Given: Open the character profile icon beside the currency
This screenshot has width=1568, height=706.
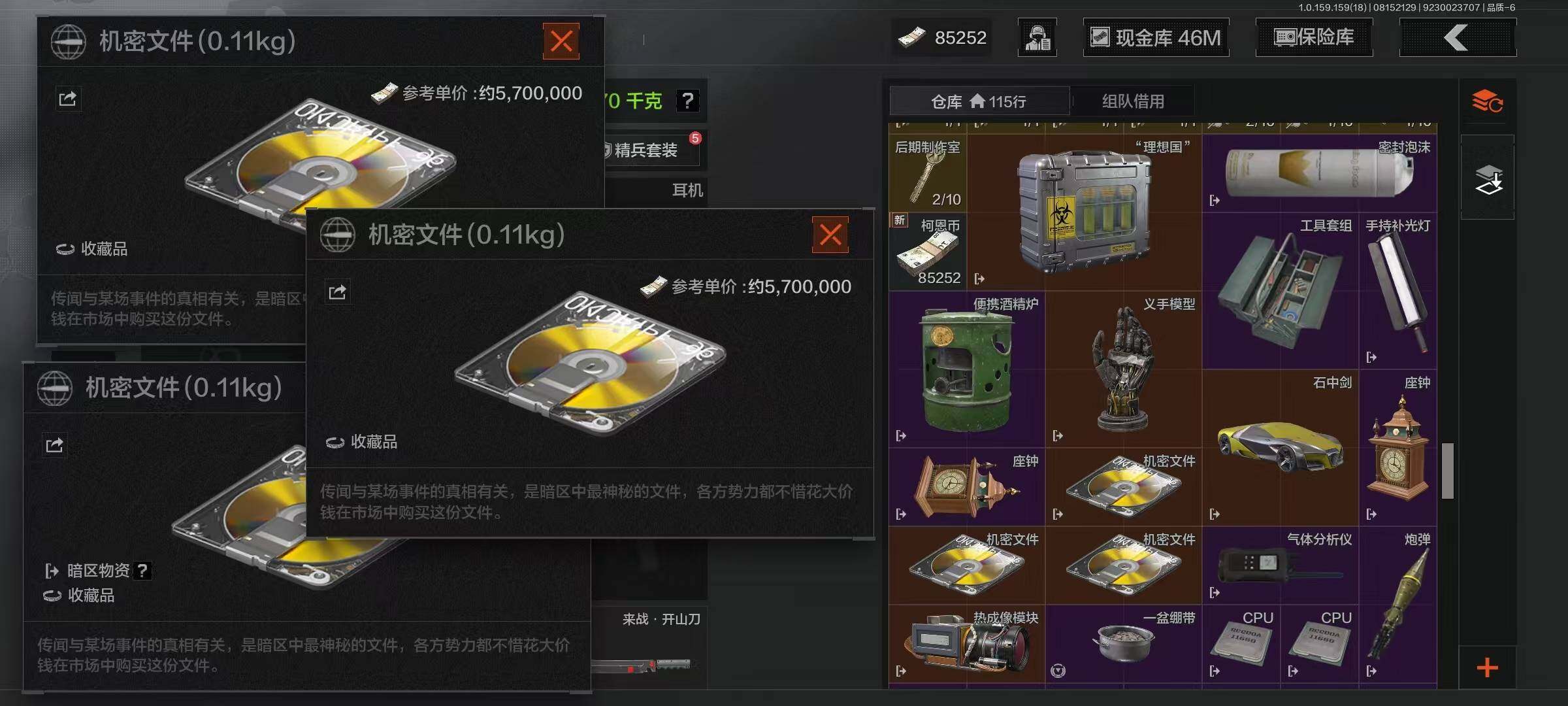Looking at the screenshot, I should [1037, 37].
